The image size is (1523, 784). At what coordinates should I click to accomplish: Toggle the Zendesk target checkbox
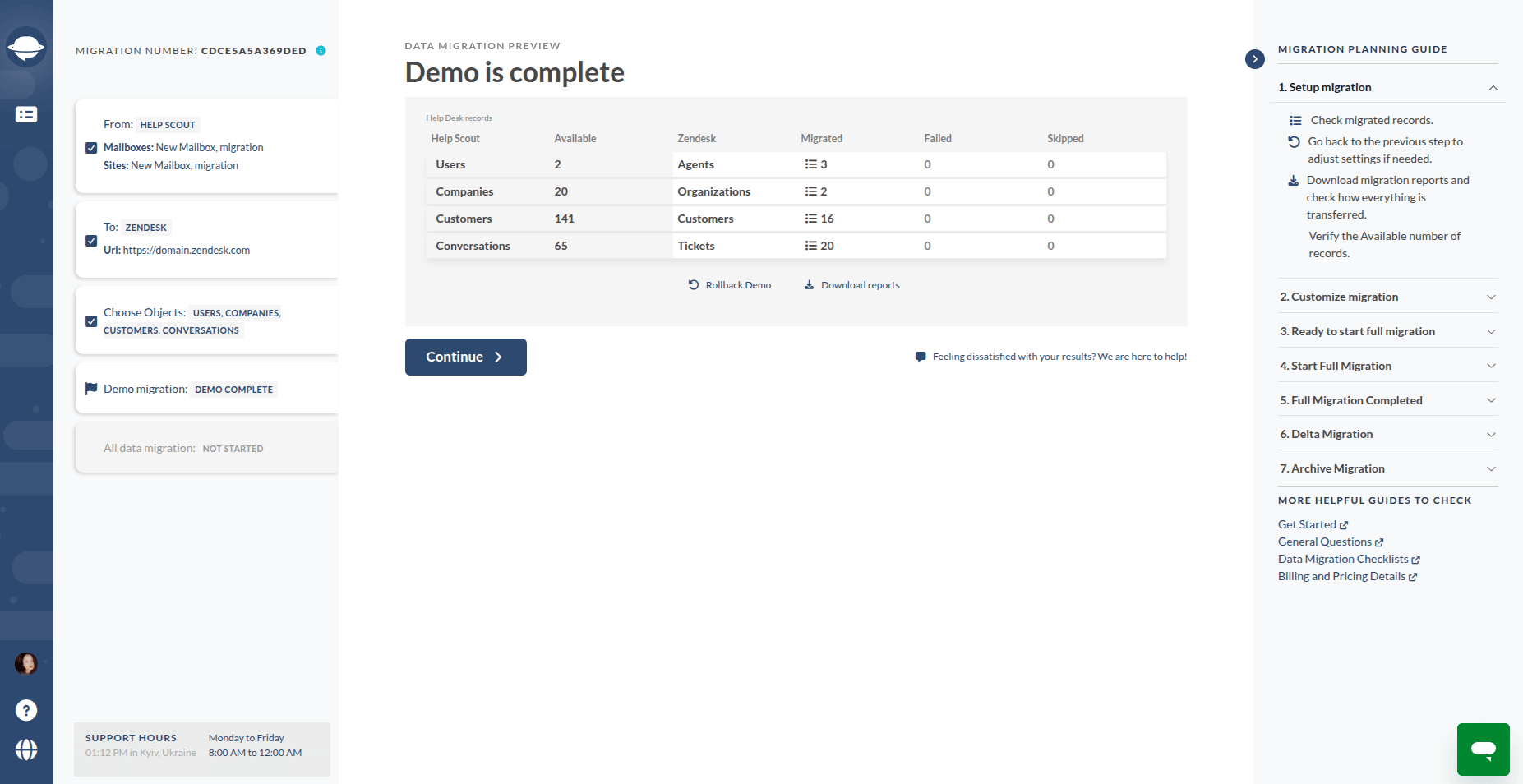click(91, 241)
